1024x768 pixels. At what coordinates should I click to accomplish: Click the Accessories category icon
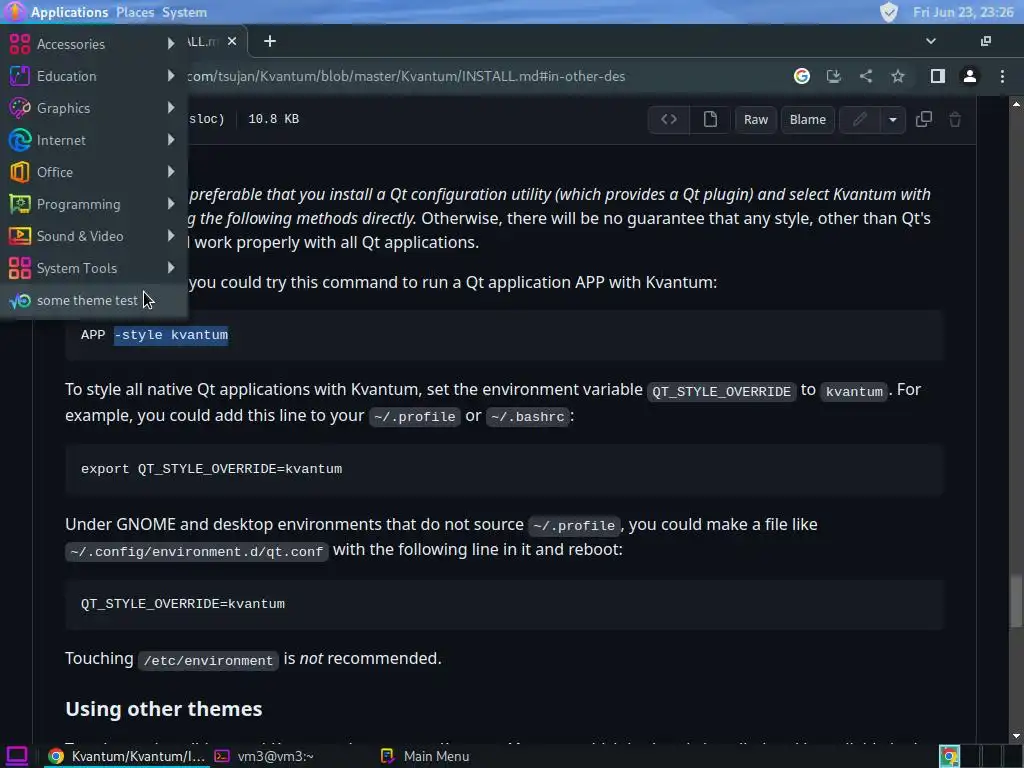pyautogui.click(x=20, y=44)
